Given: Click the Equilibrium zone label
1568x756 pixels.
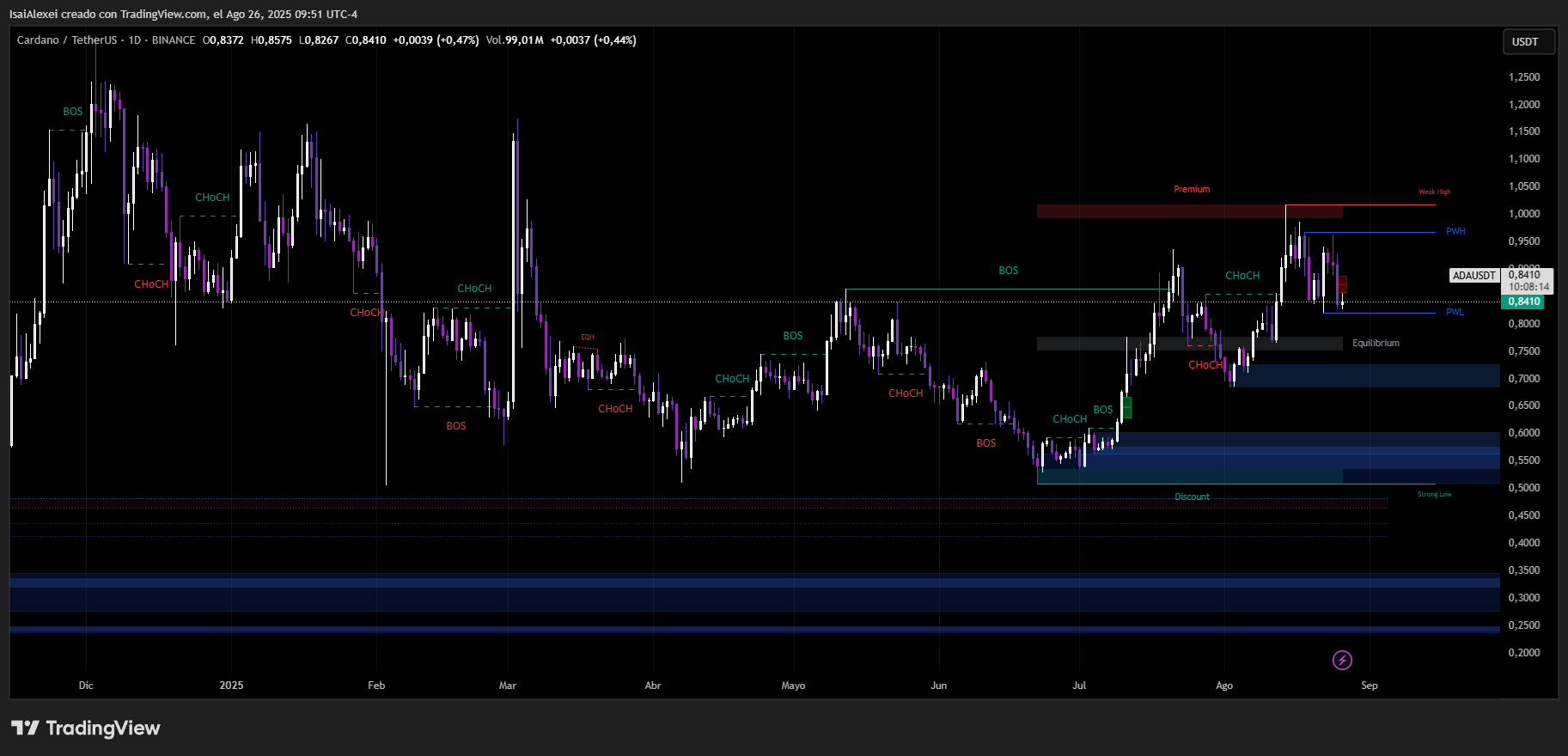Looking at the screenshot, I should click(x=1375, y=344).
